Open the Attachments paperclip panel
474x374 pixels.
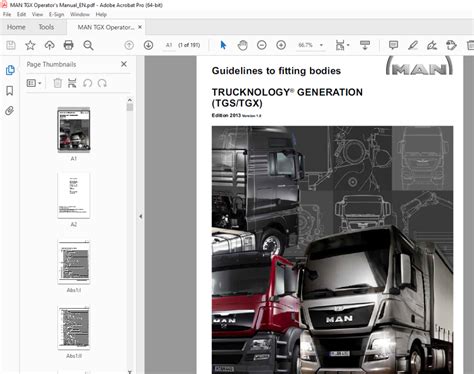tap(9, 111)
